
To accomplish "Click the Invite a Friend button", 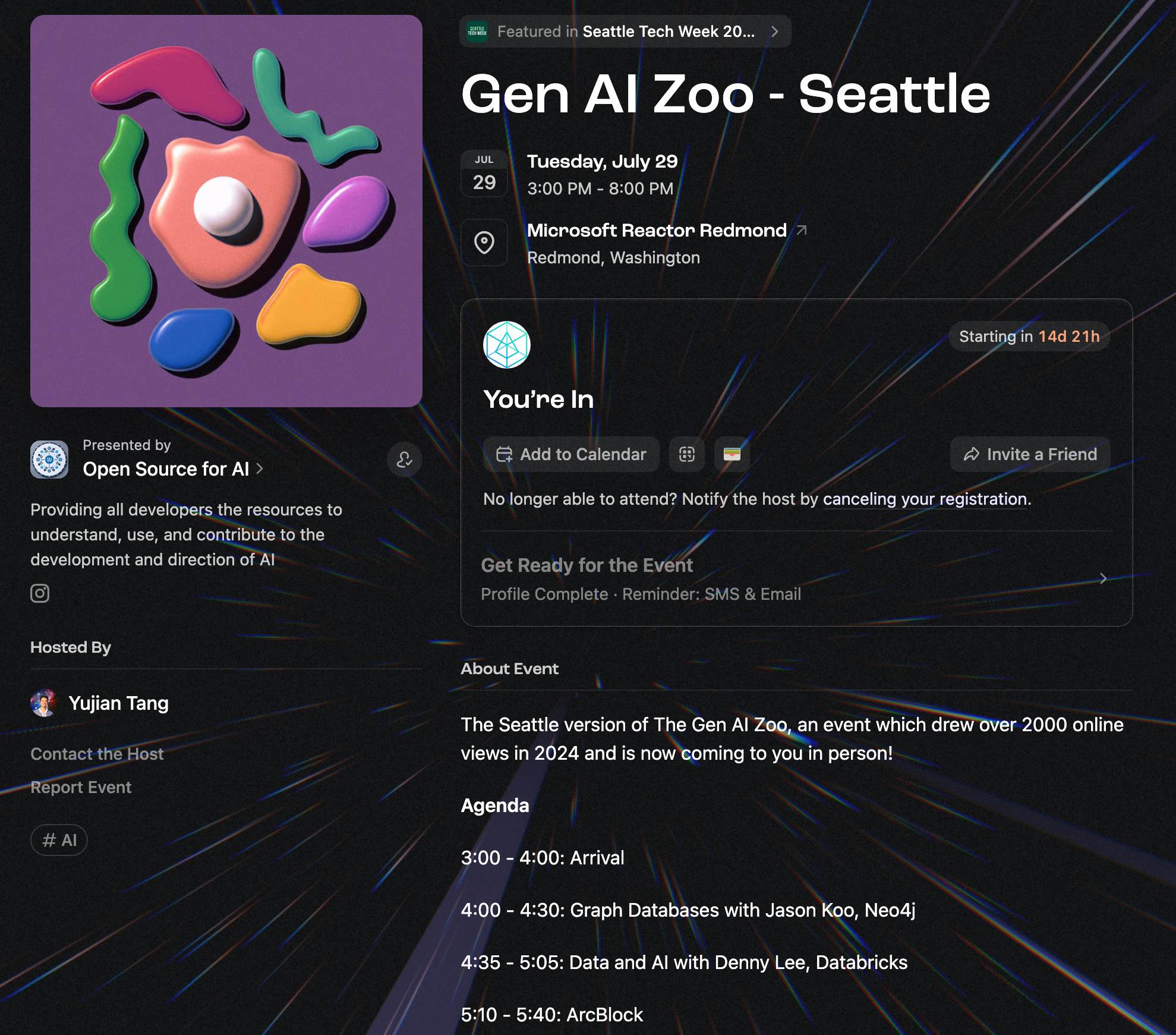I will click(1030, 454).
